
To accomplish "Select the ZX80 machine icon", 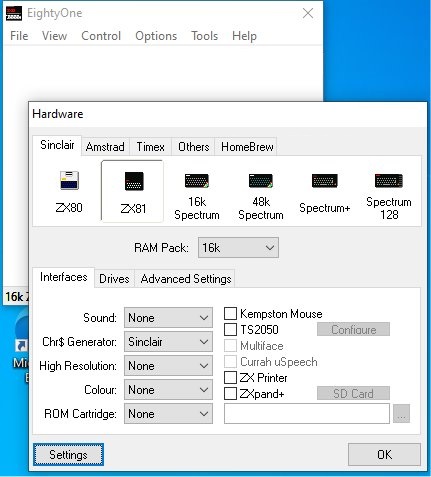I will tap(69, 181).
